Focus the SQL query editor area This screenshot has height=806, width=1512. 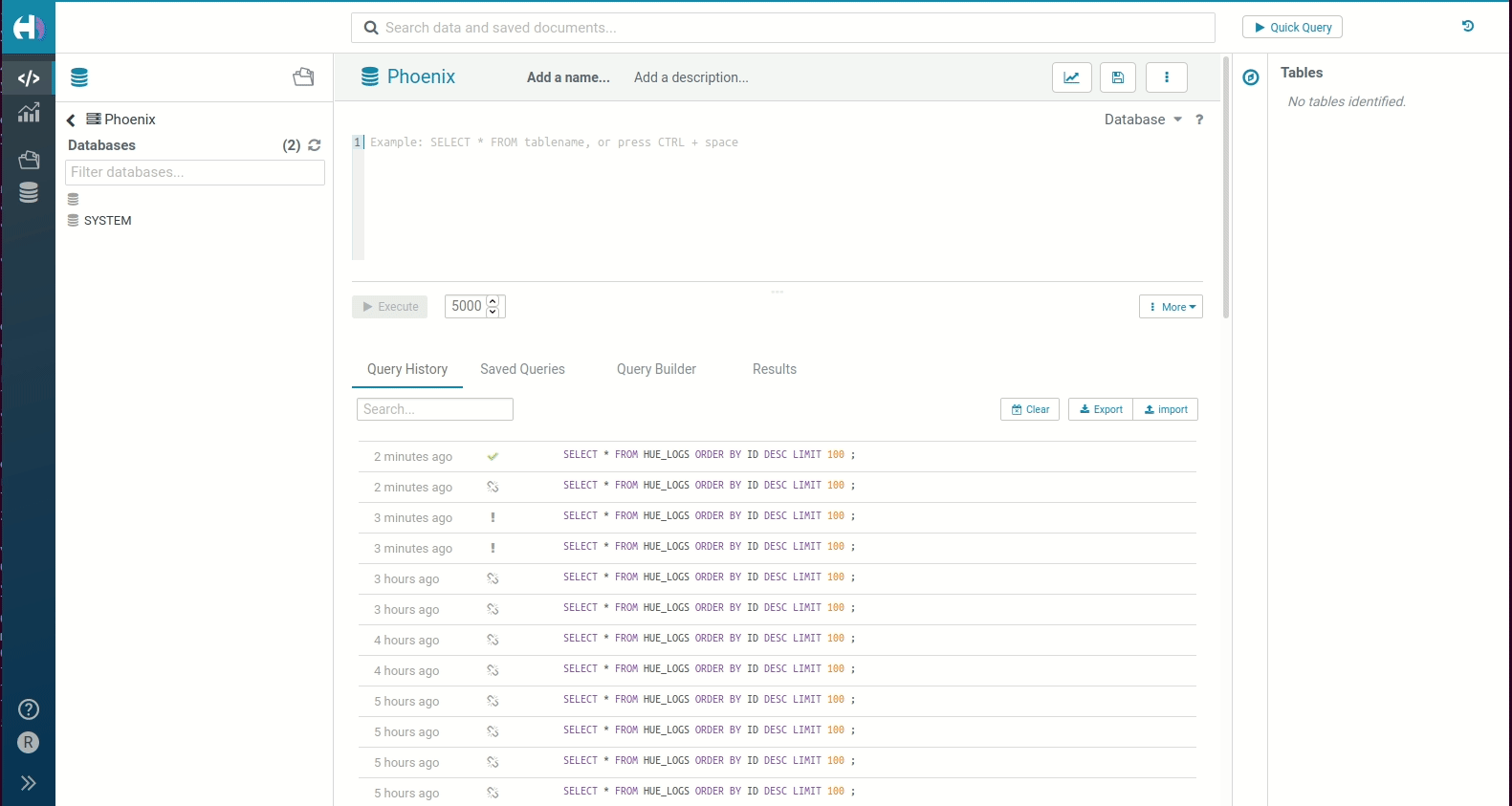tap(784, 197)
